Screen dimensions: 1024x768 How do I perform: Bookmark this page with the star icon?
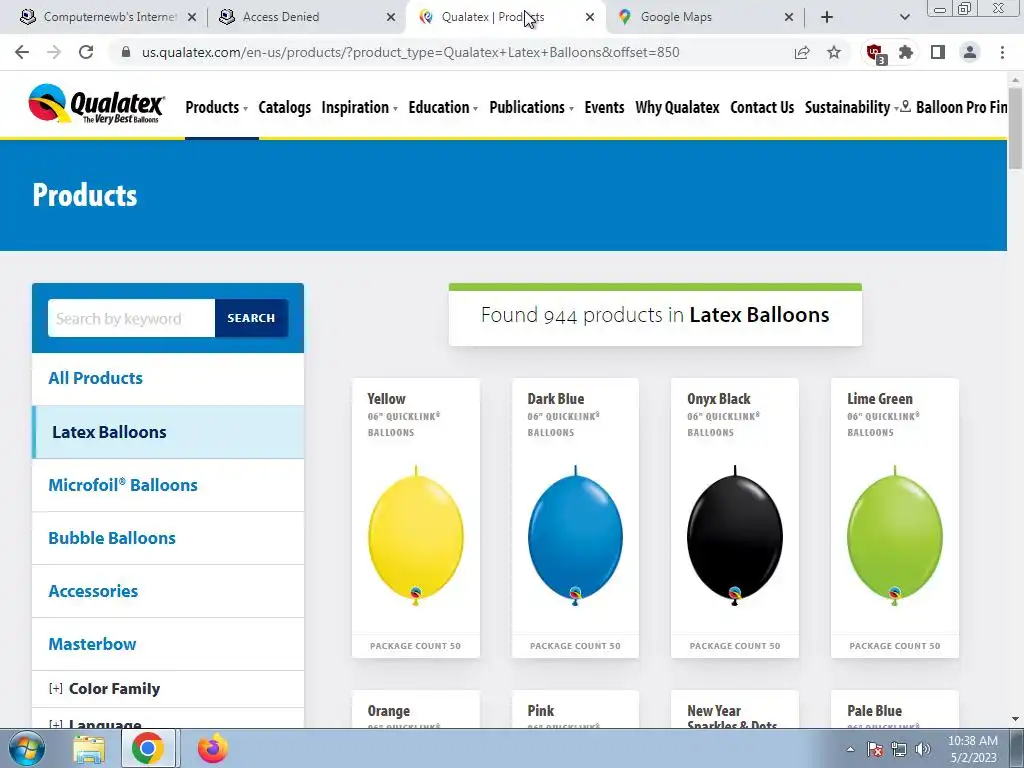pos(834,52)
